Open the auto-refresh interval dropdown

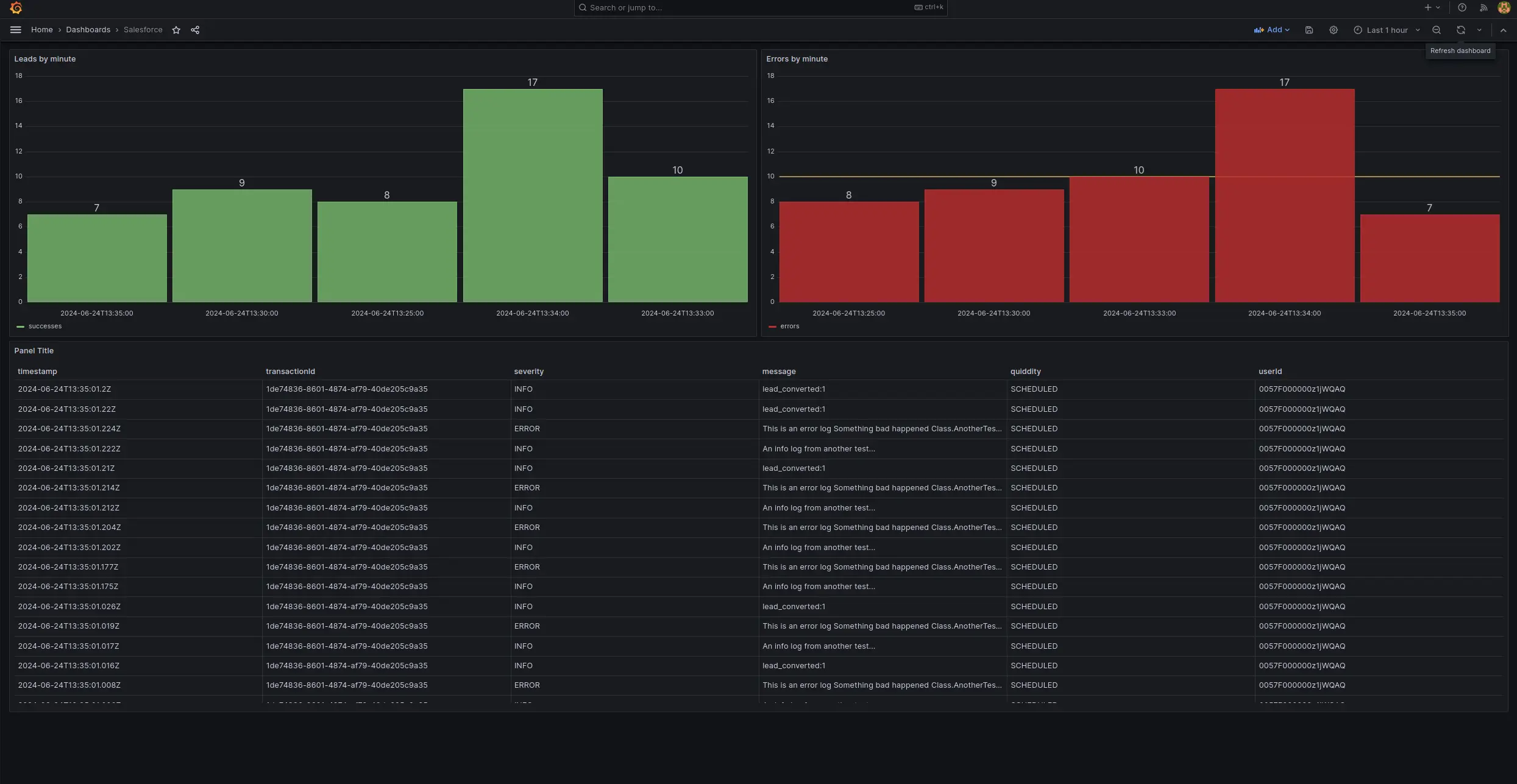pyautogui.click(x=1479, y=29)
